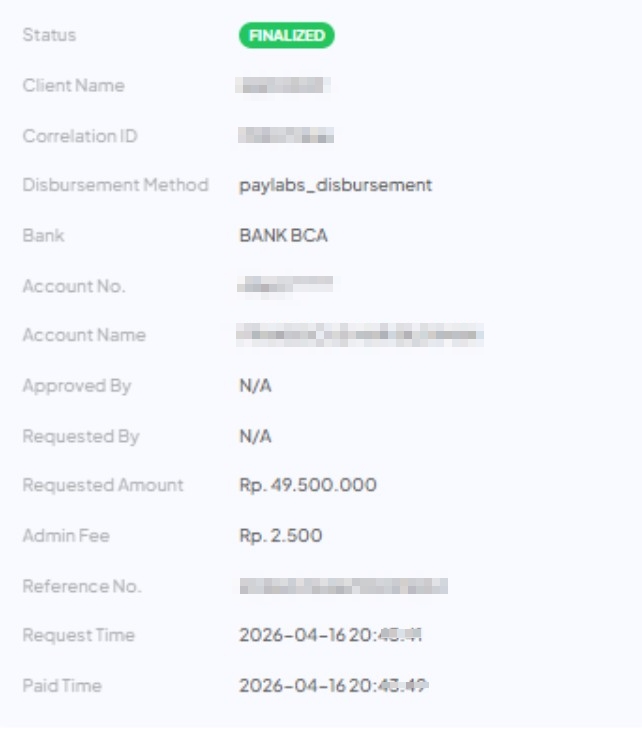Image resolution: width=642 pixels, height=730 pixels.
Task: Click the Requested Amount label
Action: [x=103, y=485]
